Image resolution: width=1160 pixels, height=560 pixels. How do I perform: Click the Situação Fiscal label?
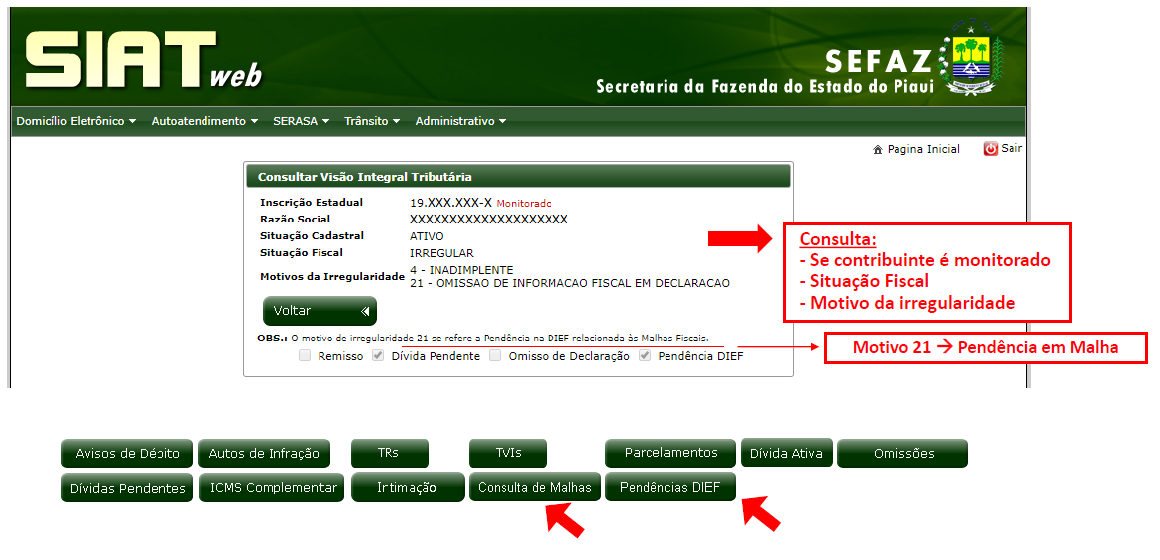click(x=300, y=253)
